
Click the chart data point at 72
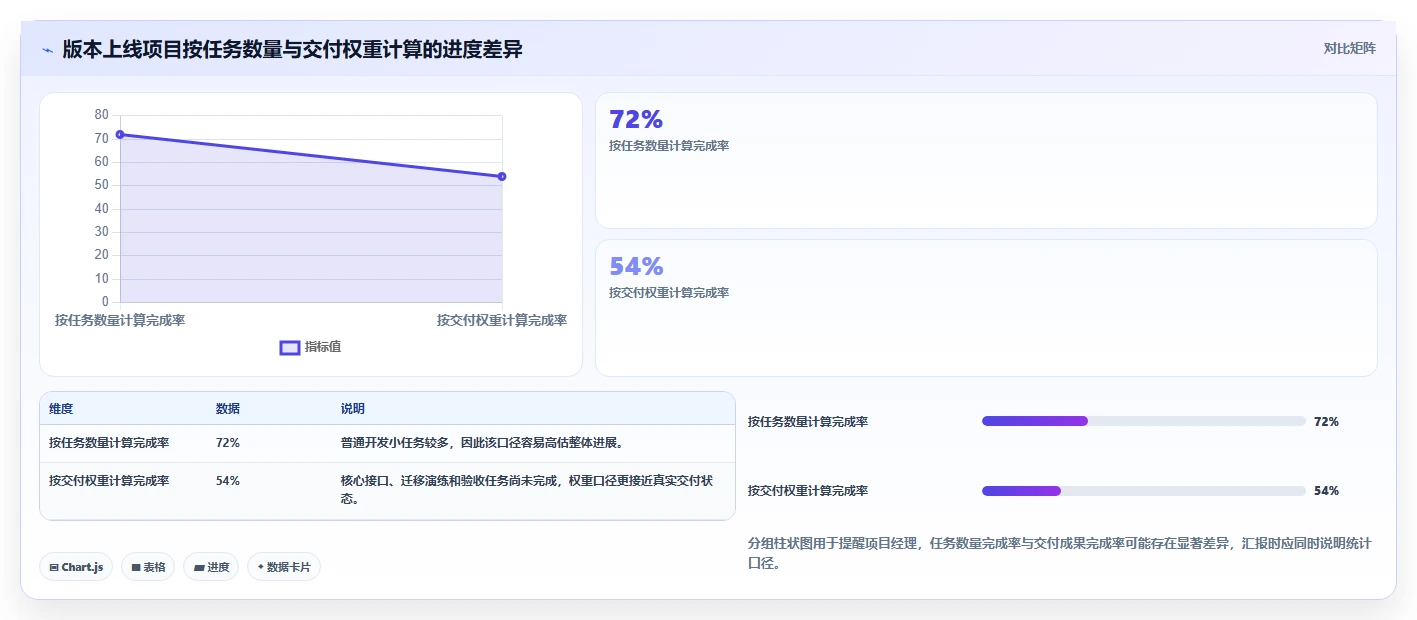120,134
